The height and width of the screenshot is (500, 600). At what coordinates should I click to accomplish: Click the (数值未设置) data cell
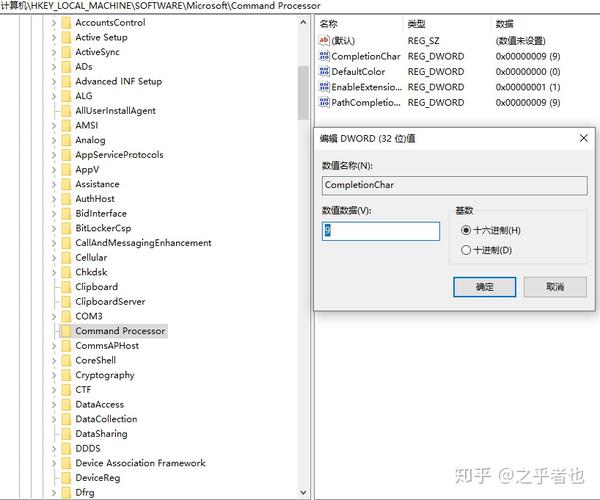(x=520, y=41)
